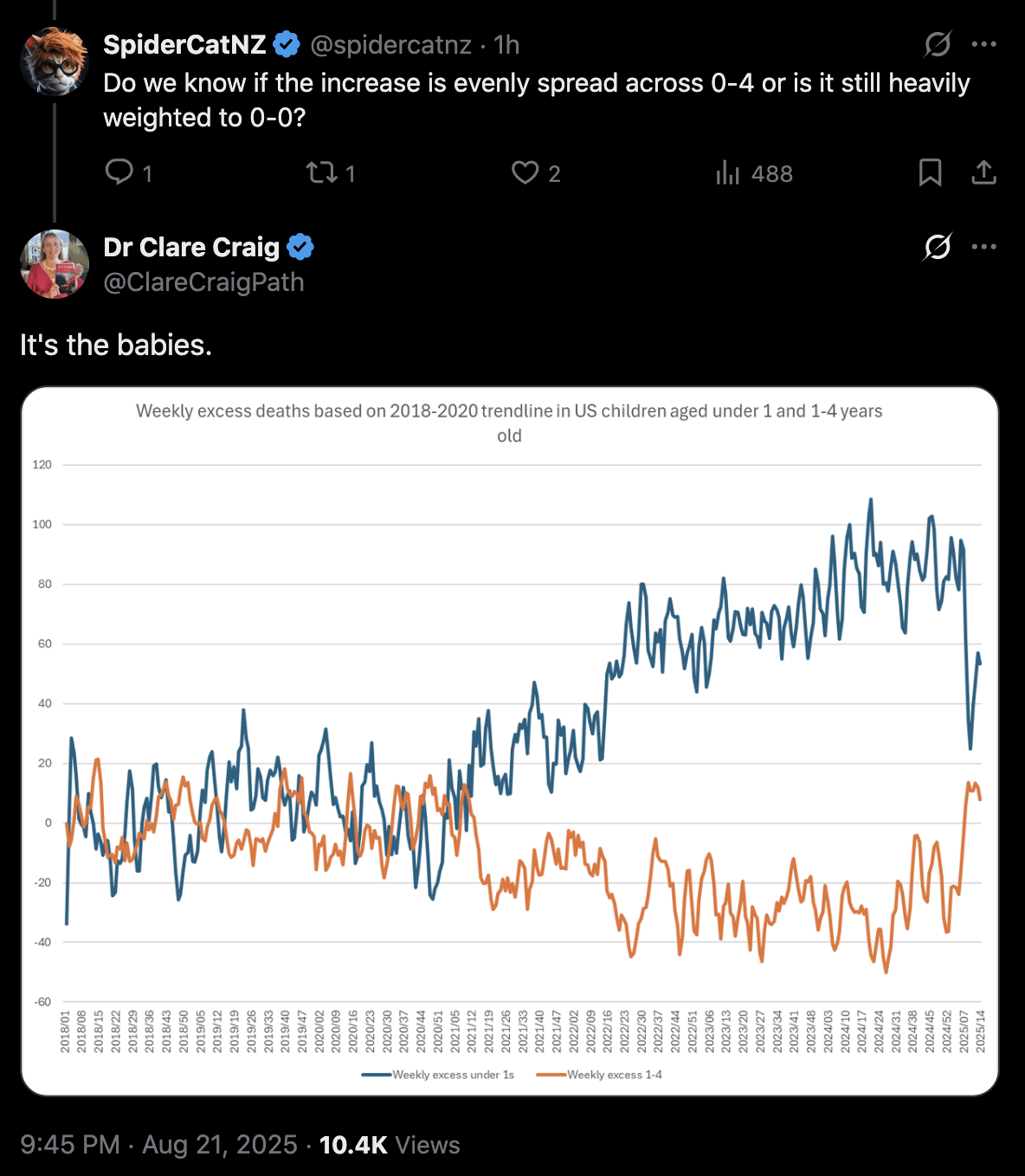This screenshot has height=1176, width=1025.
Task: Click the @ClareCraigPath handle
Action: (x=204, y=282)
